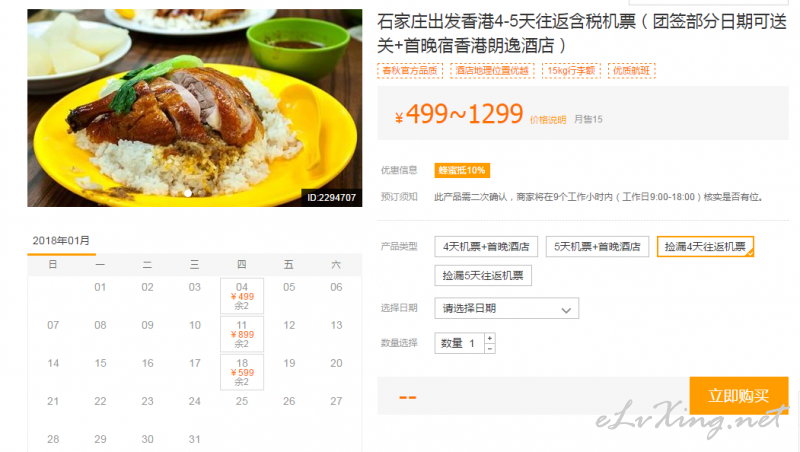Viewport: 800px width, 452px height.
Task: Select 4天机票+首晚酒店 product type
Action: (486, 247)
